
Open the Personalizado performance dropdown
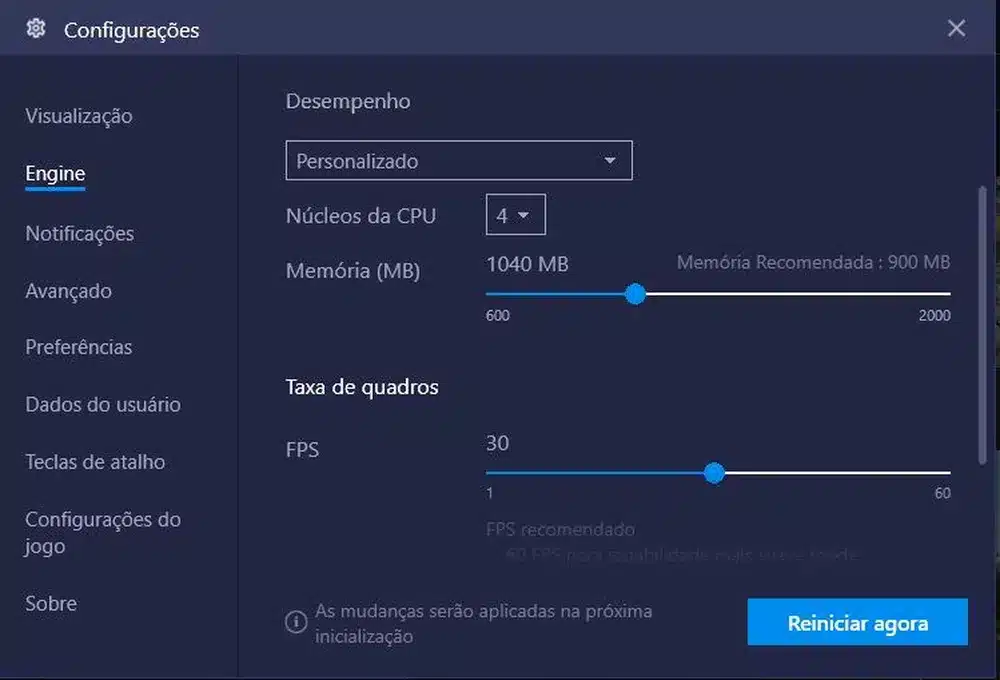[458, 160]
